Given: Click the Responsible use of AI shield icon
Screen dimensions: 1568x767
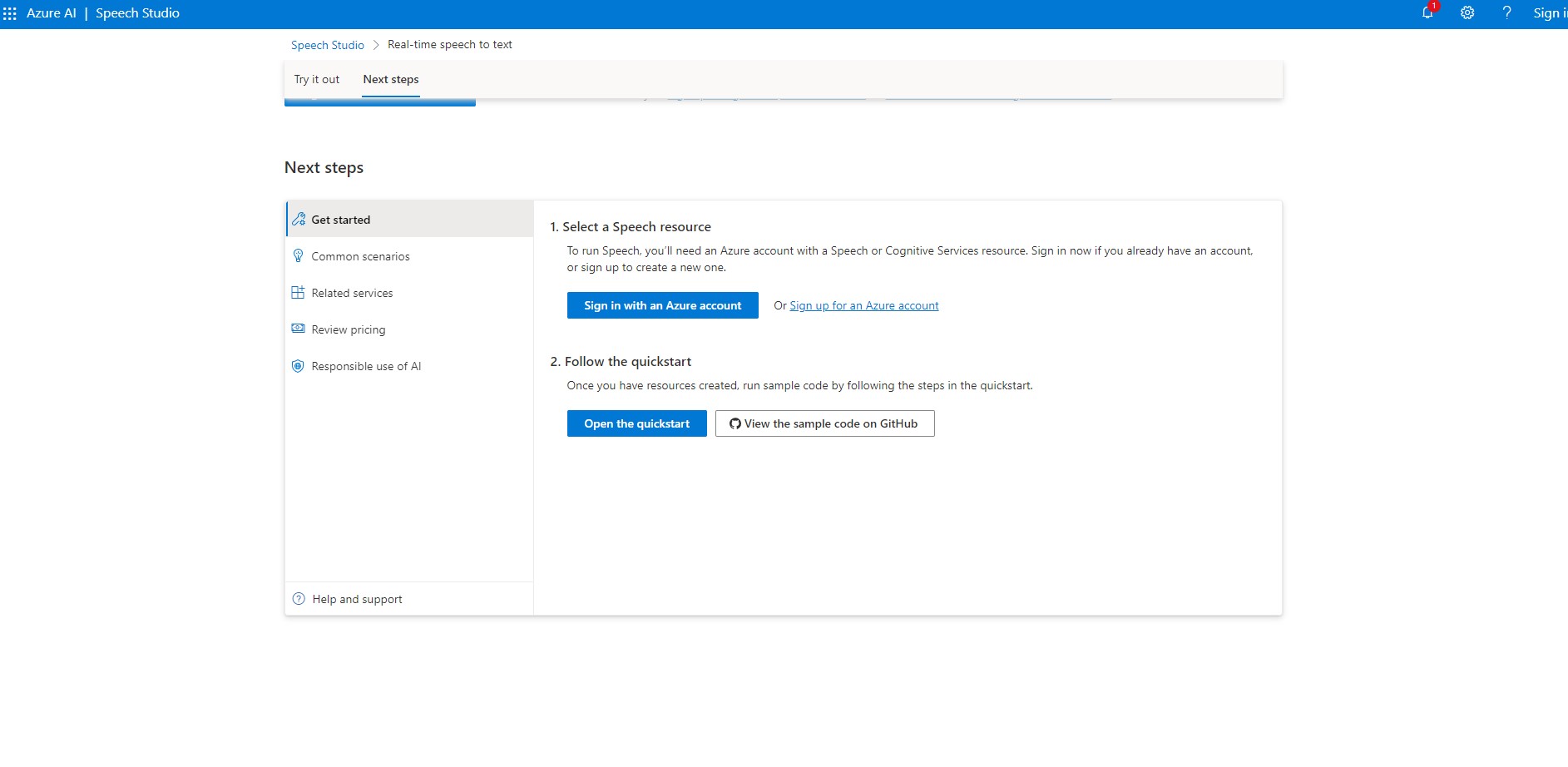Looking at the screenshot, I should pyautogui.click(x=298, y=366).
